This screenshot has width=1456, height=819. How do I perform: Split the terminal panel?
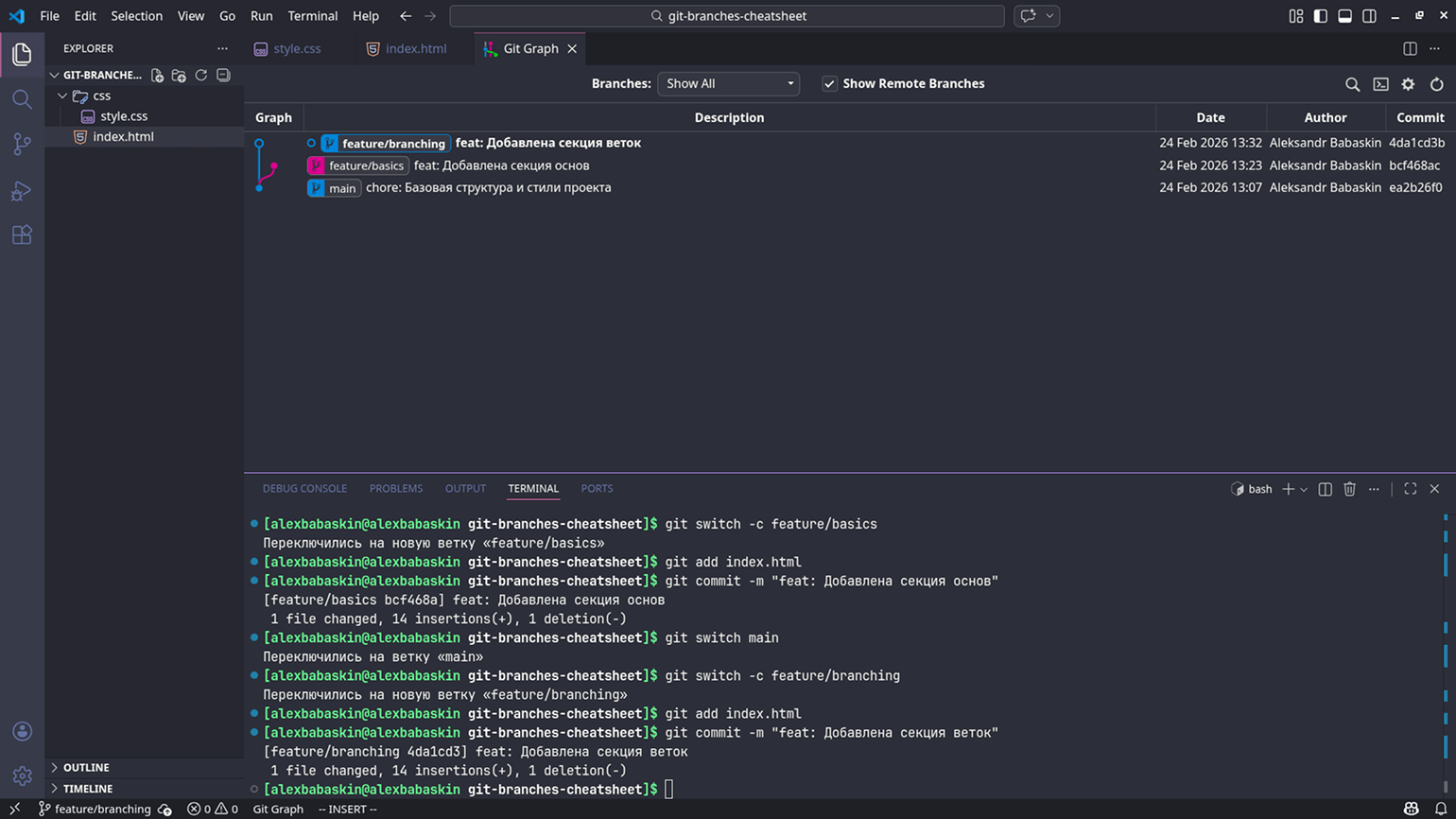[x=1325, y=489]
